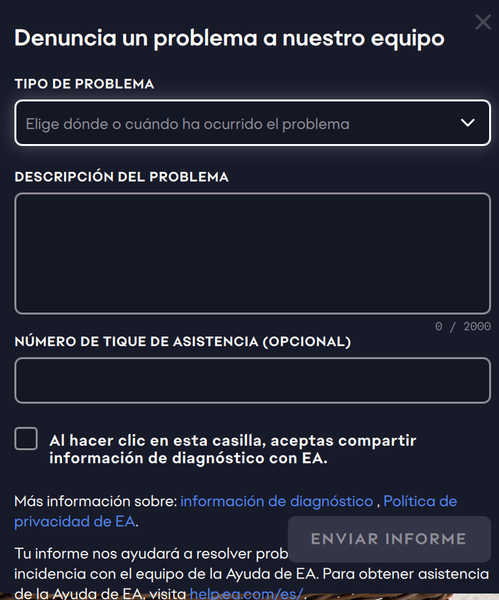Focus the Descripción del problema text area

click(x=253, y=253)
